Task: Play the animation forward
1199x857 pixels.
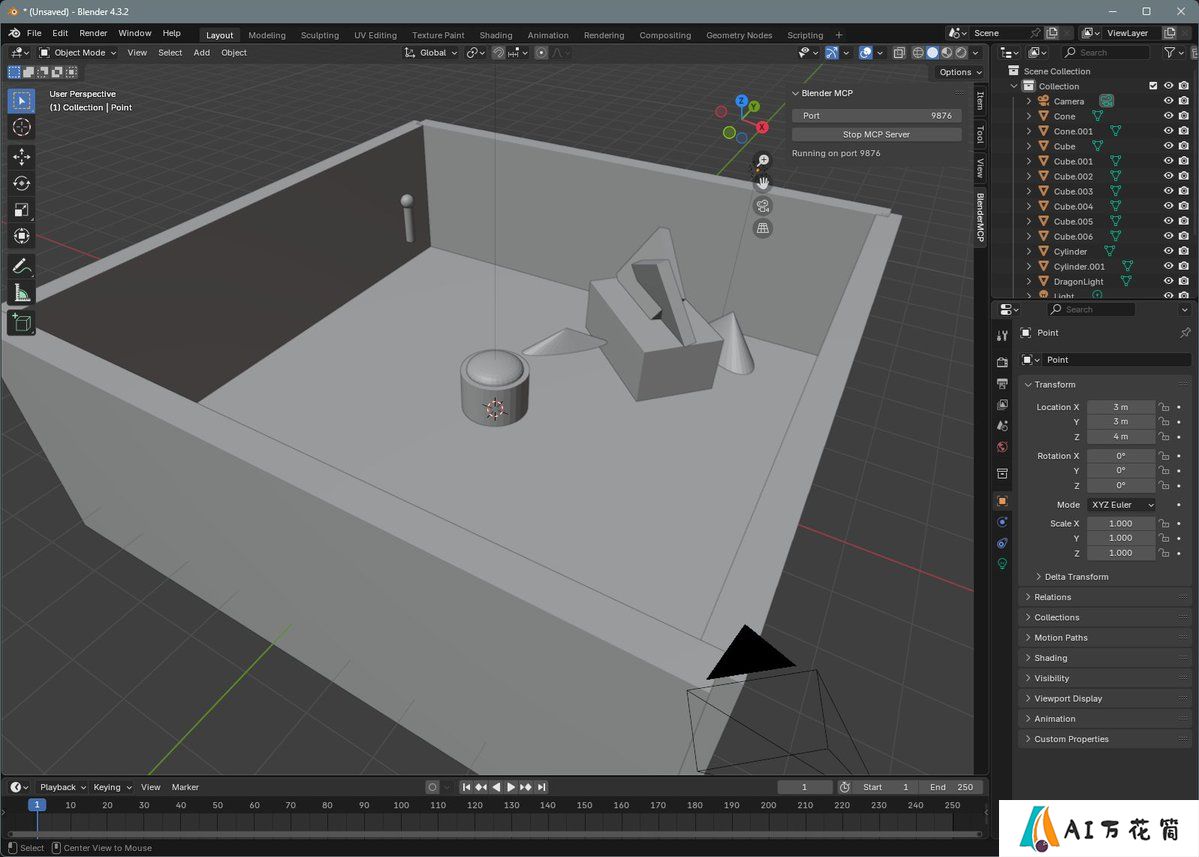Action: tap(511, 787)
